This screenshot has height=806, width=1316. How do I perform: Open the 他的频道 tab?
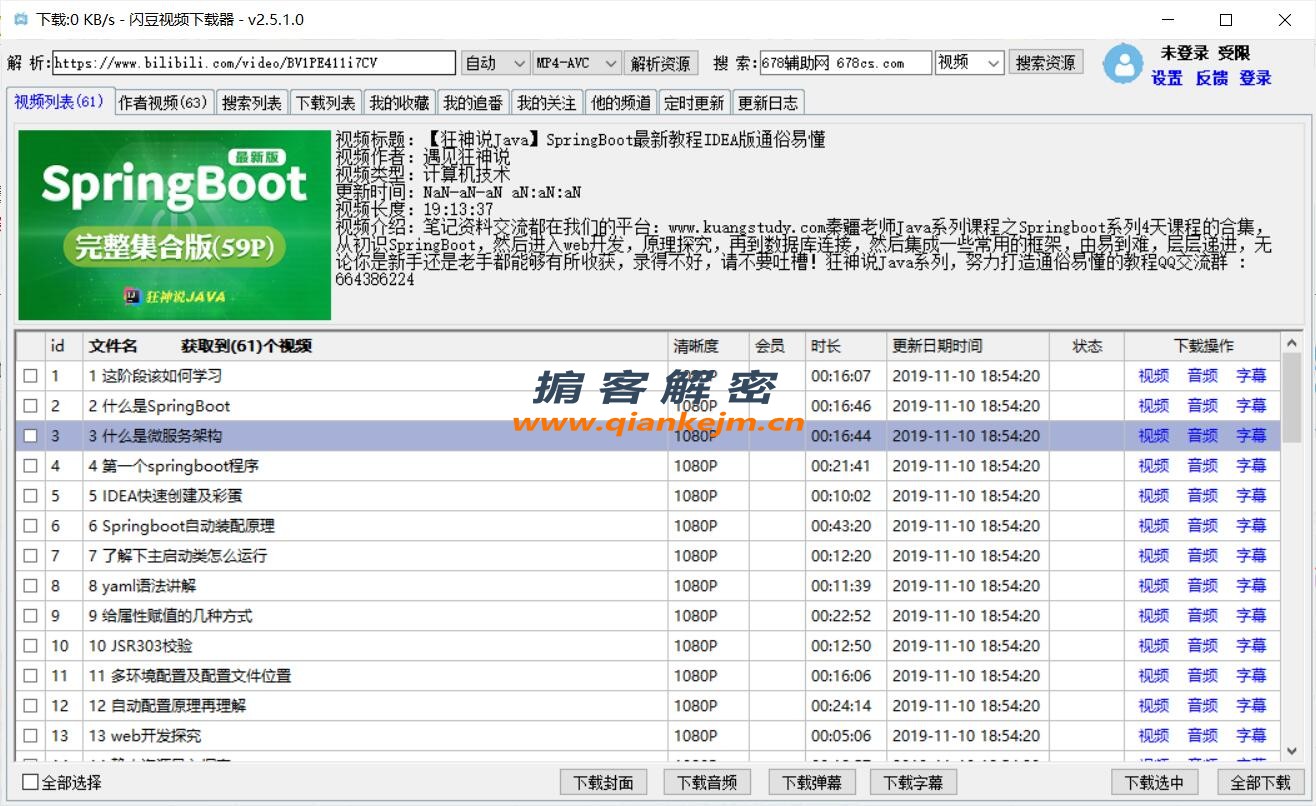coord(621,102)
